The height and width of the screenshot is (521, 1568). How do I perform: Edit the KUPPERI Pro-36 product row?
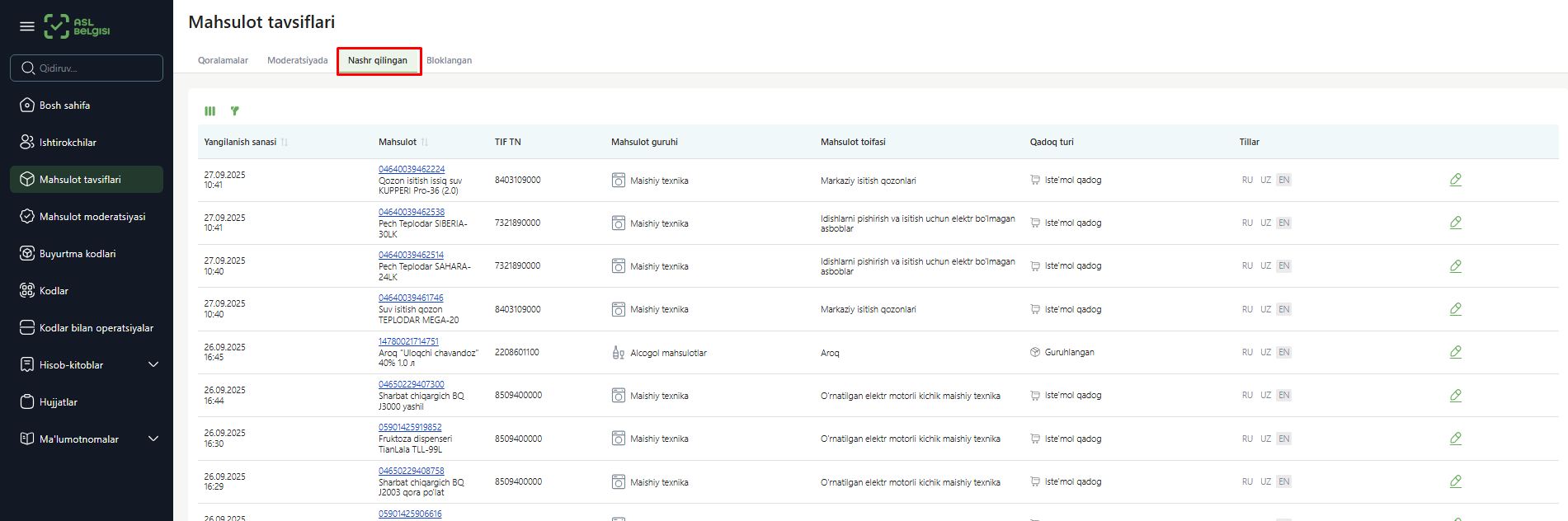[x=1455, y=180]
